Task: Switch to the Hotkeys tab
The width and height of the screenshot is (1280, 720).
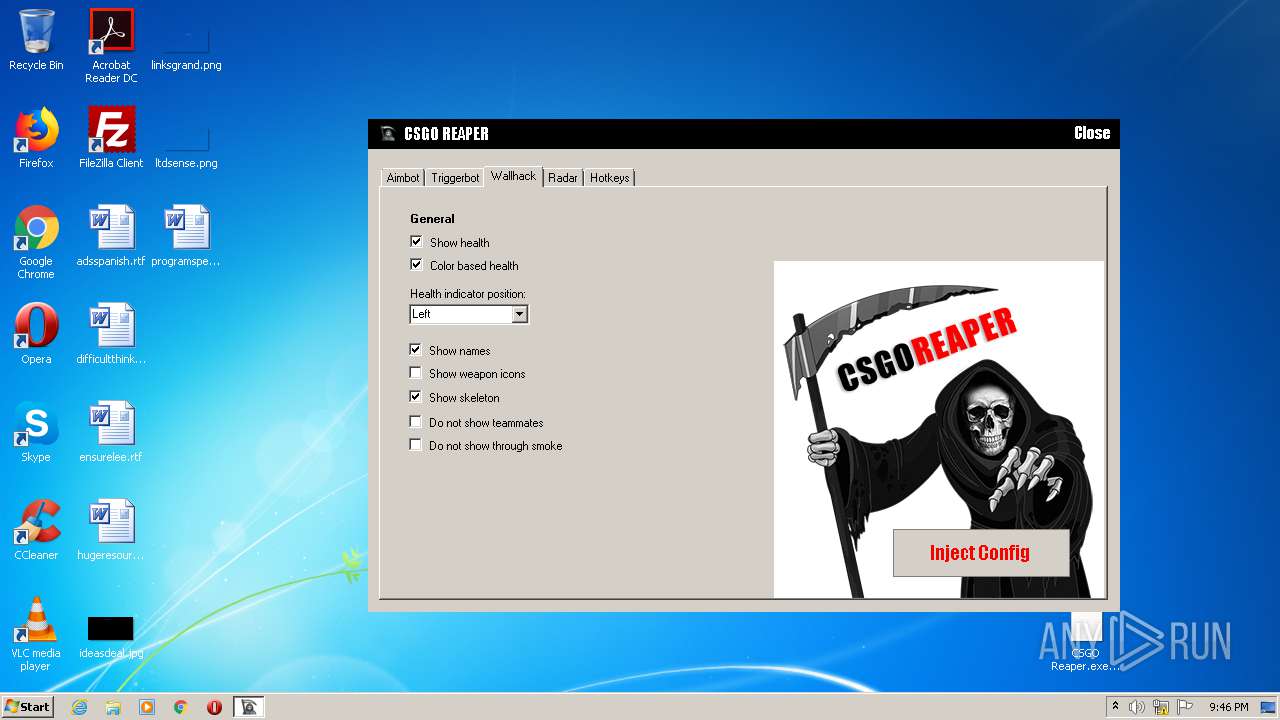Action: (609, 178)
